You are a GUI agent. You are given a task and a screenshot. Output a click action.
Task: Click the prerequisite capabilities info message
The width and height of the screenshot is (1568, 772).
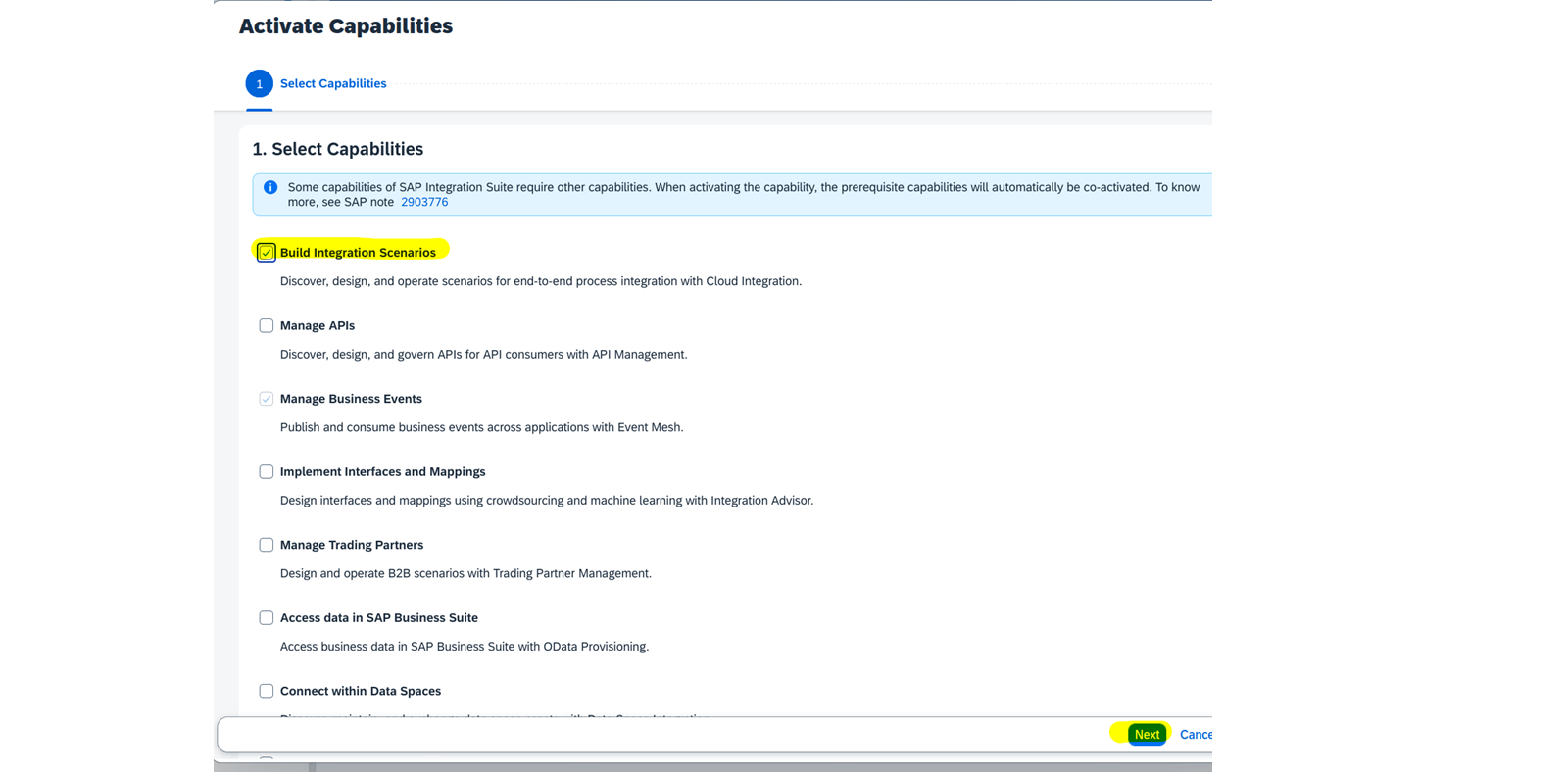pyautogui.click(x=744, y=194)
